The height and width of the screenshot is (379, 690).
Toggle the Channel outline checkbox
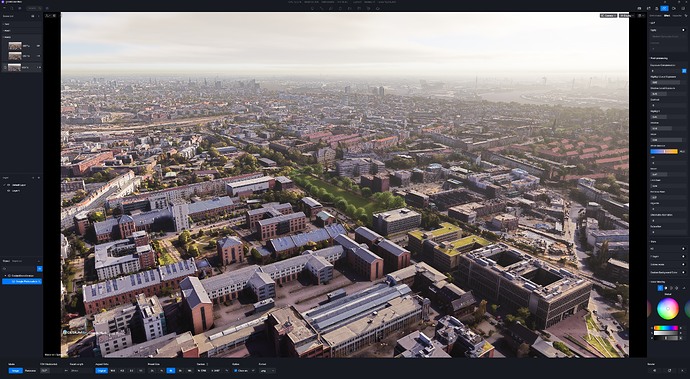[235, 371]
